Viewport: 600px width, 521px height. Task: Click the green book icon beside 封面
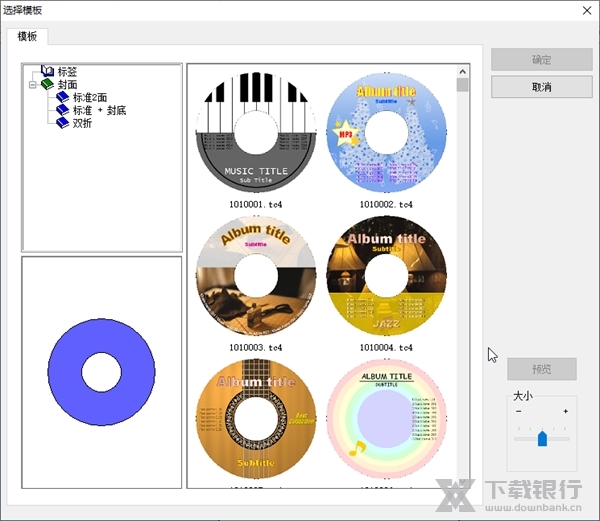tap(47, 84)
